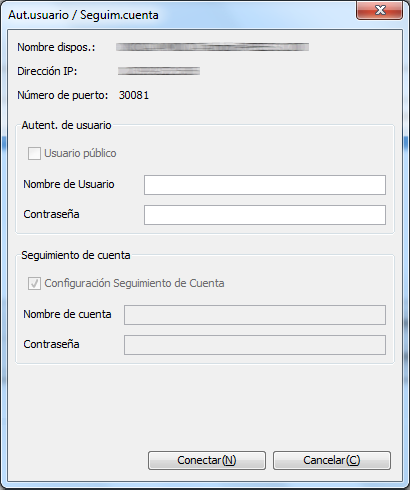Click the Cancelar(C) button
The image size is (410, 490).
point(332,460)
